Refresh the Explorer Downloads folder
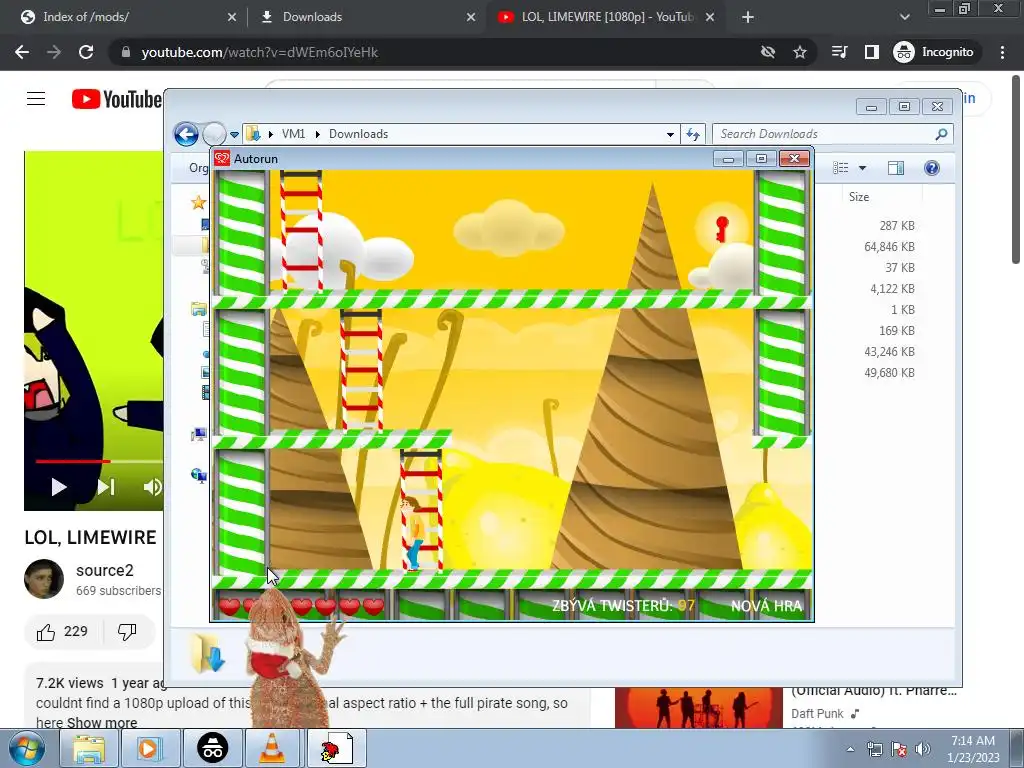Viewport: 1024px width, 768px height. coord(693,135)
